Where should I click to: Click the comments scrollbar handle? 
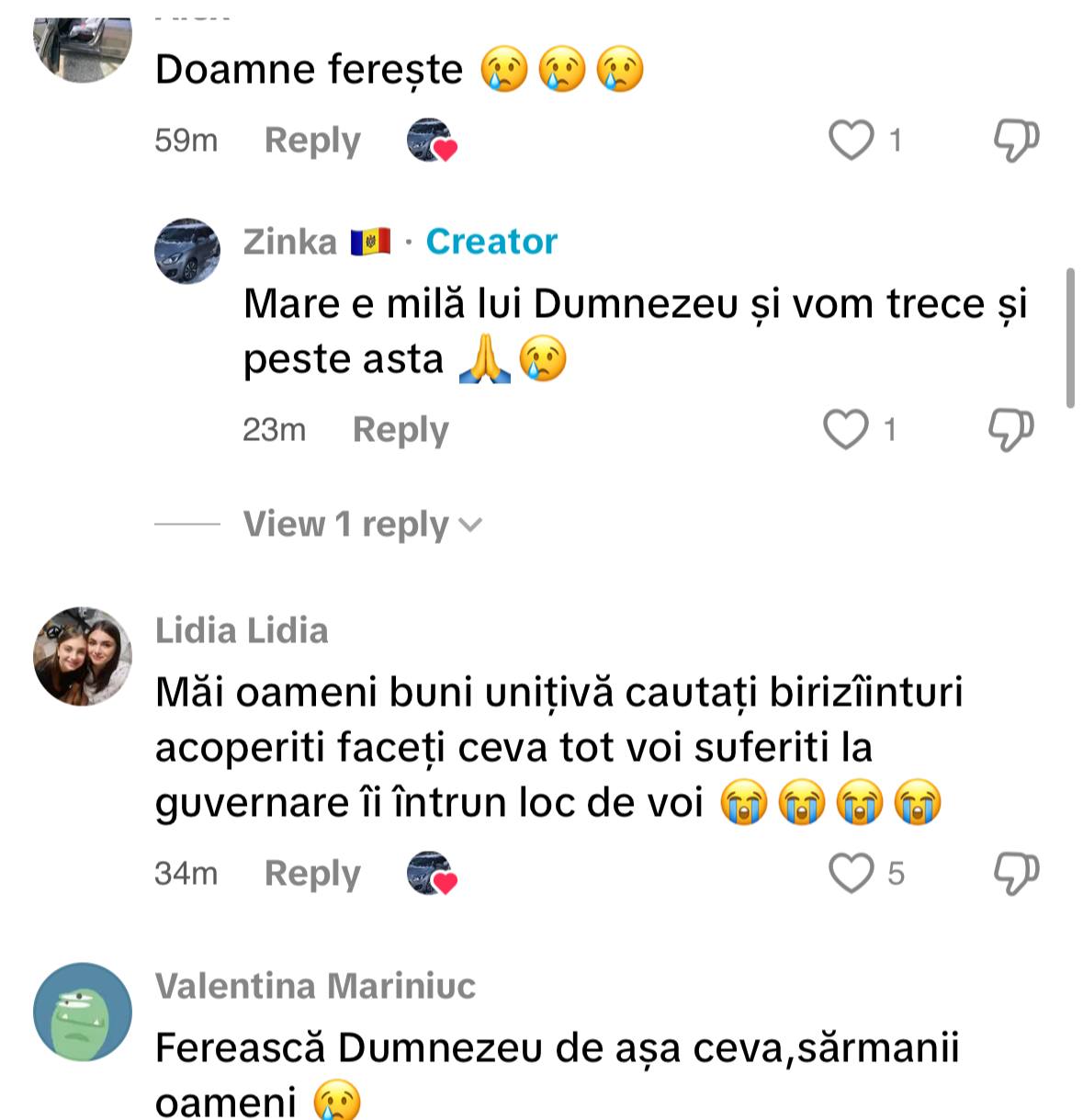tap(1070, 337)
